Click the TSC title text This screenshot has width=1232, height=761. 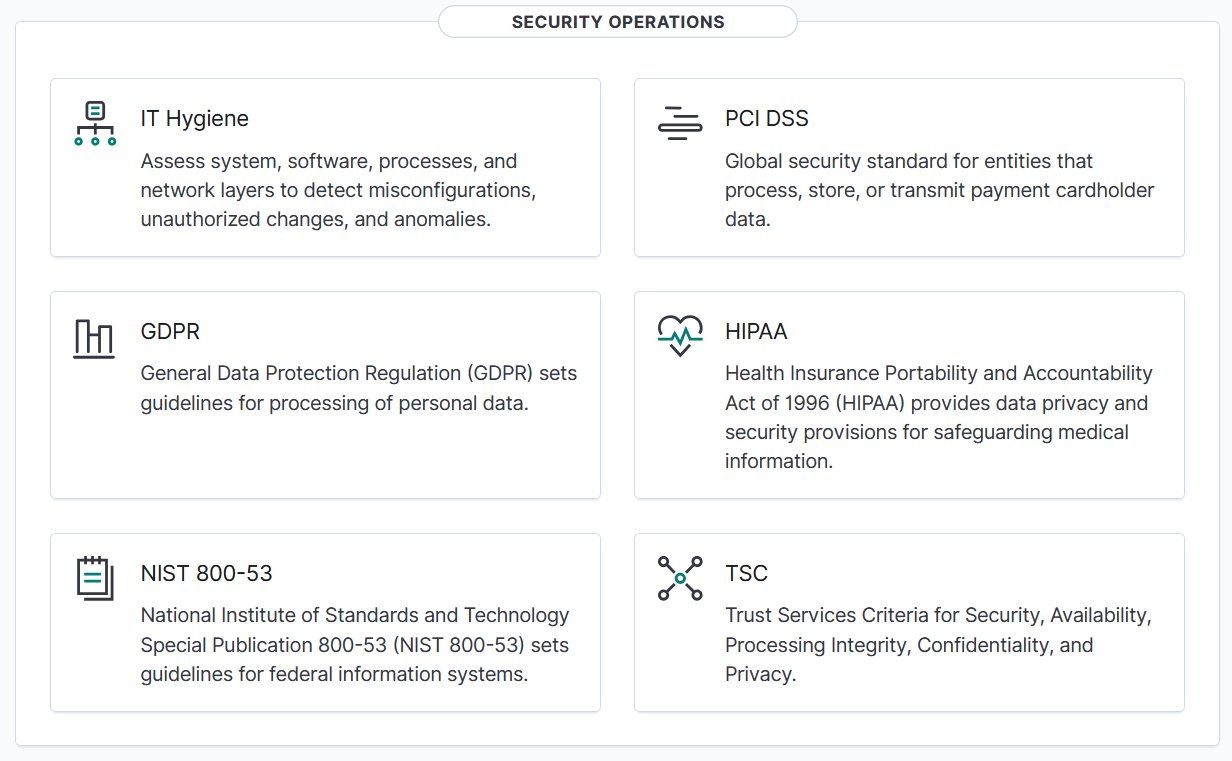[x=746, y=573]
